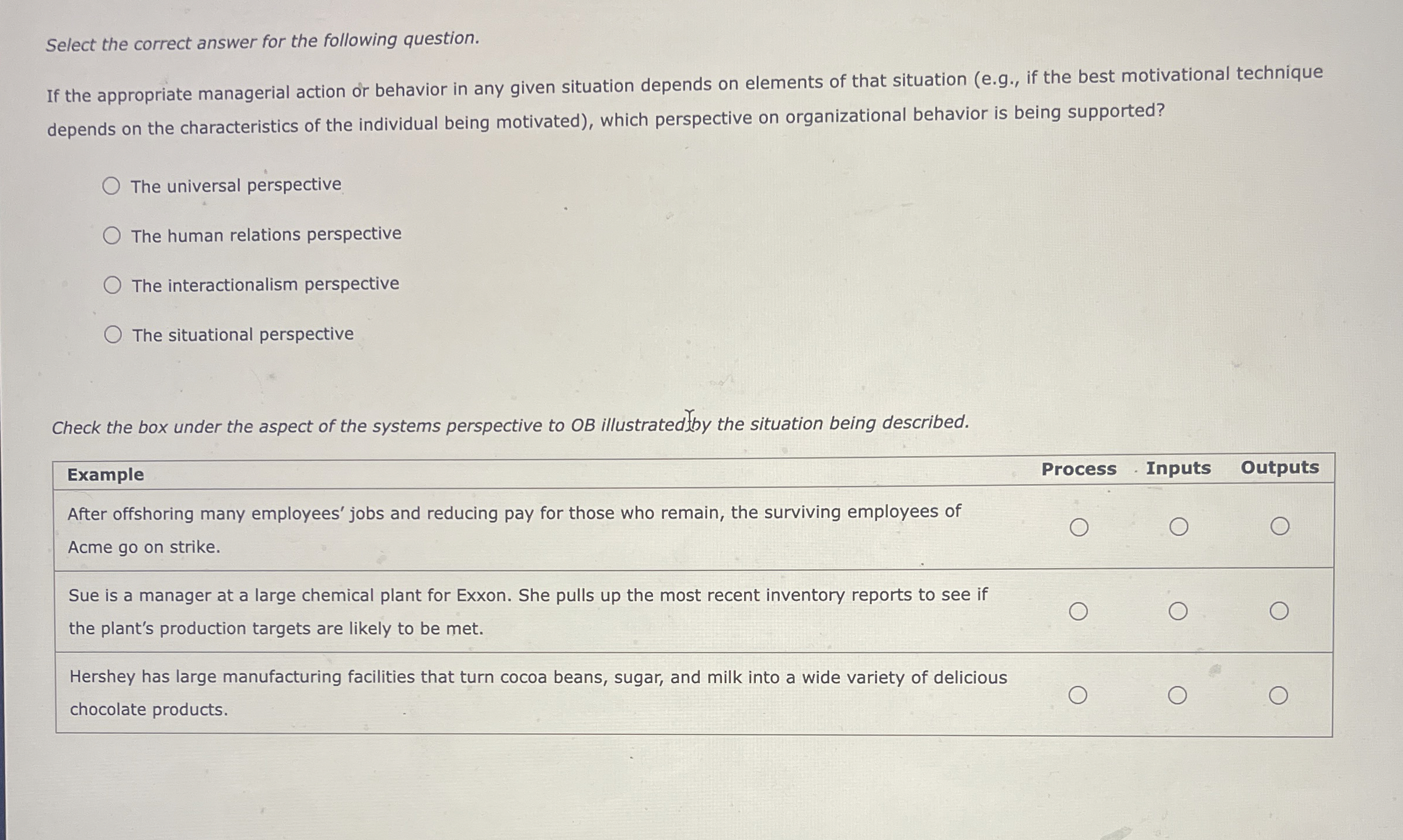Select 'The universal perspective' option
This screenshot has width=1403, height=840.
coord(113,185)
